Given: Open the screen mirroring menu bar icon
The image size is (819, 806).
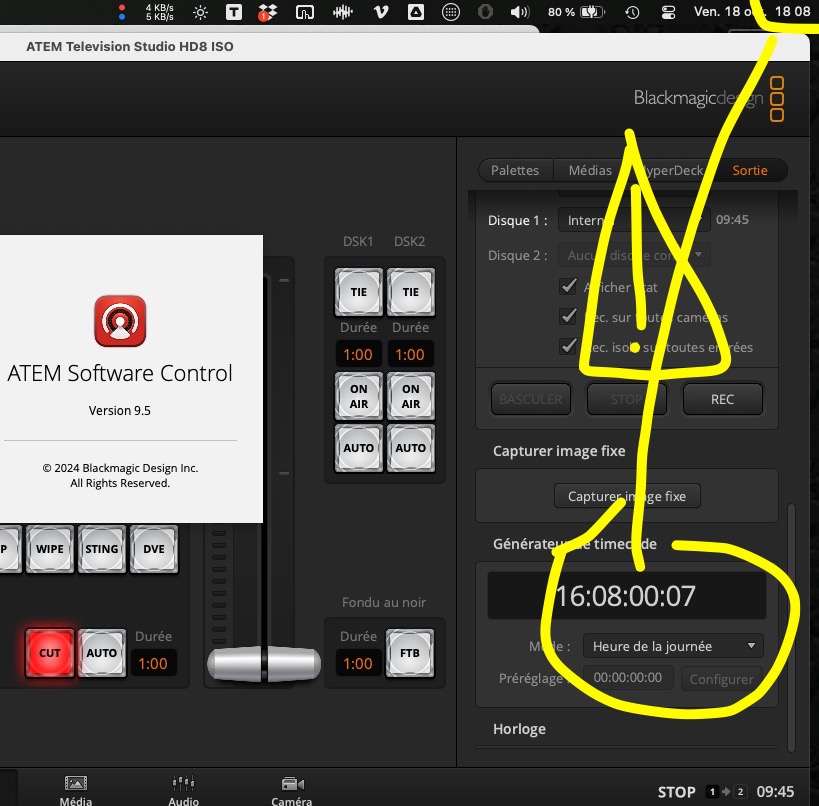Looking at the screenshot, I should [x=305, y=12].
